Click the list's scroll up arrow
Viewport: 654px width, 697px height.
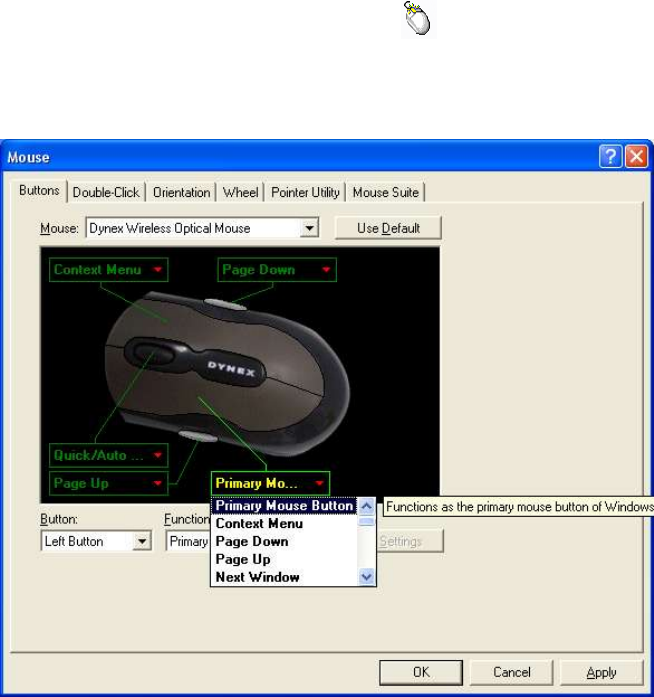(366, 506)
